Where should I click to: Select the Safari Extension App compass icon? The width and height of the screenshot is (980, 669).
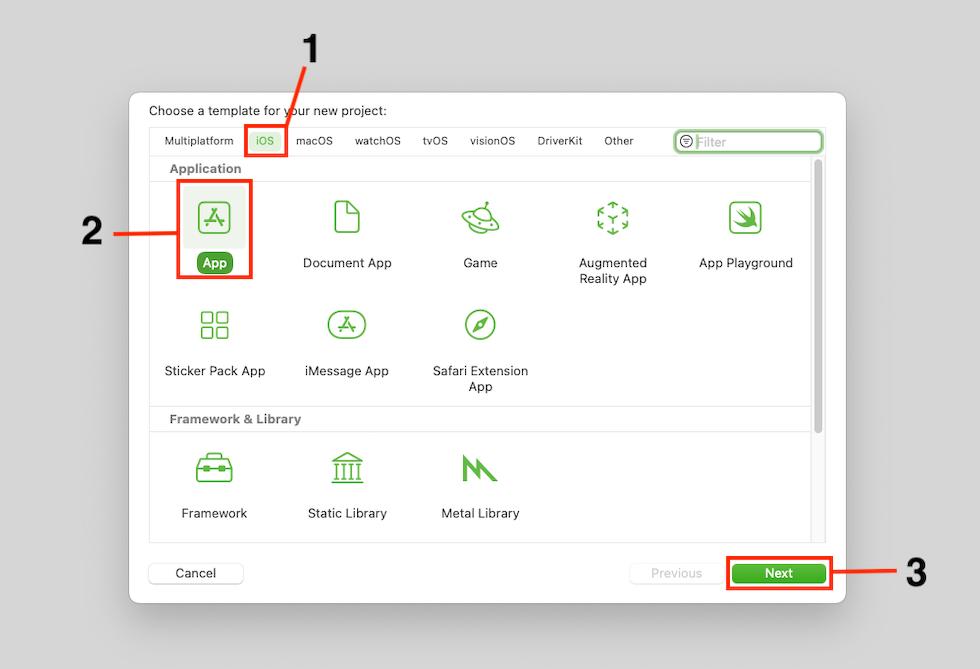[480, 324]
